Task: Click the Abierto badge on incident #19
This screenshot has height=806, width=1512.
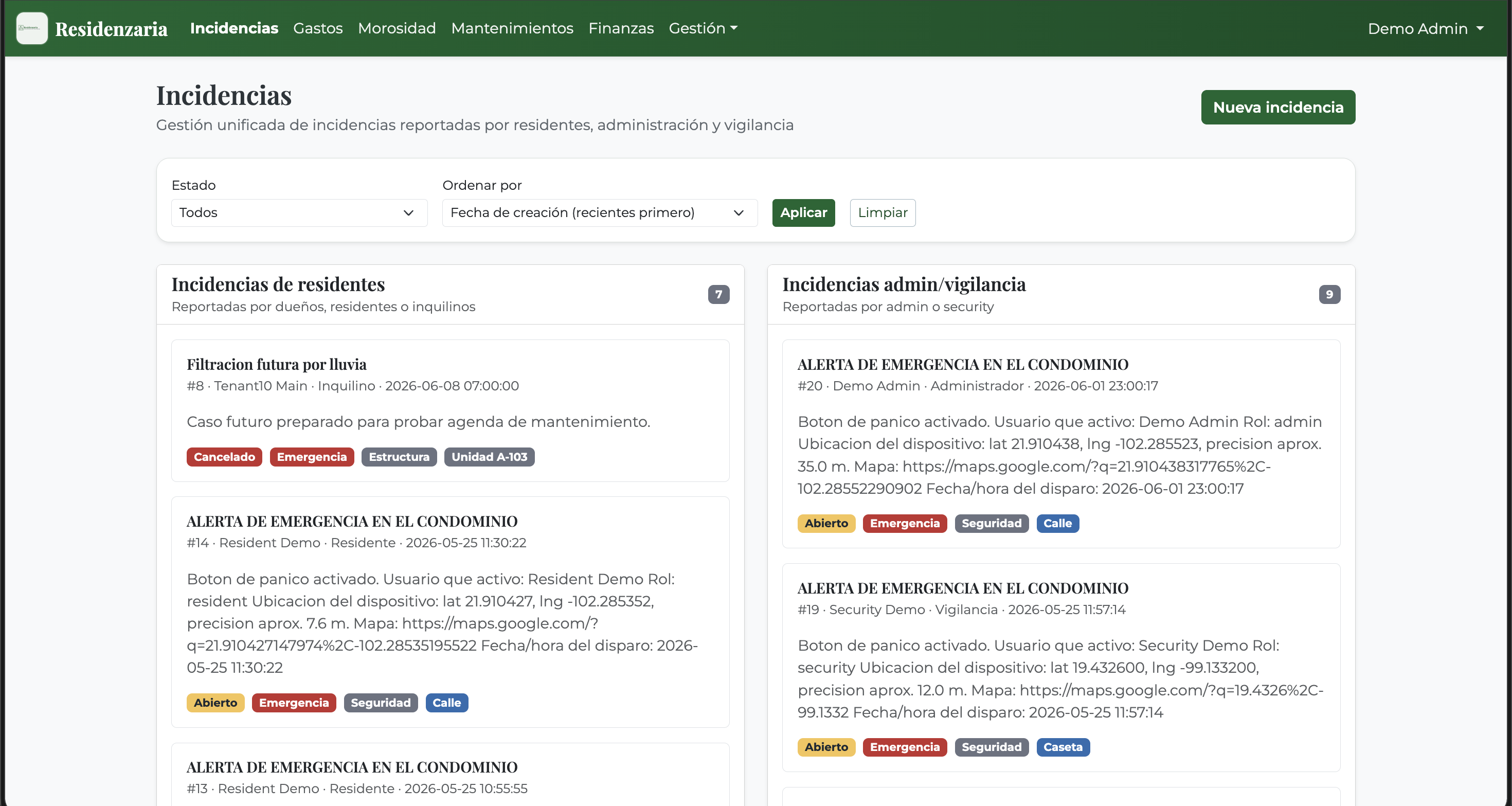Action: (826, 747)
